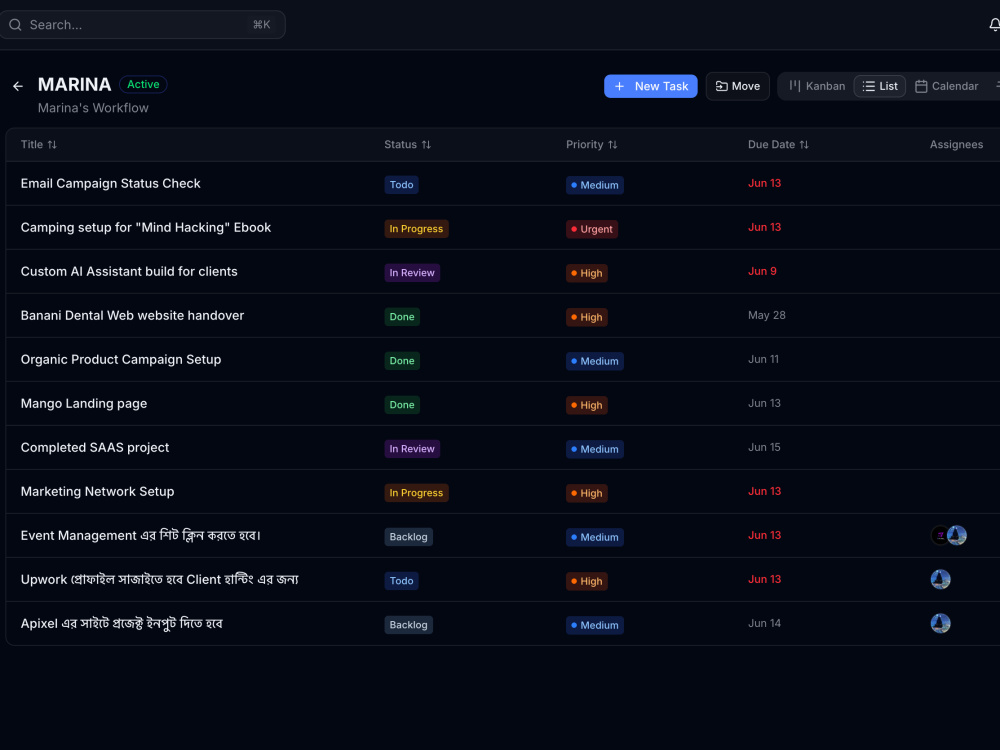Click Done status of Organic Product Campaign
The image size is (1000, 750).
[402, 361]
